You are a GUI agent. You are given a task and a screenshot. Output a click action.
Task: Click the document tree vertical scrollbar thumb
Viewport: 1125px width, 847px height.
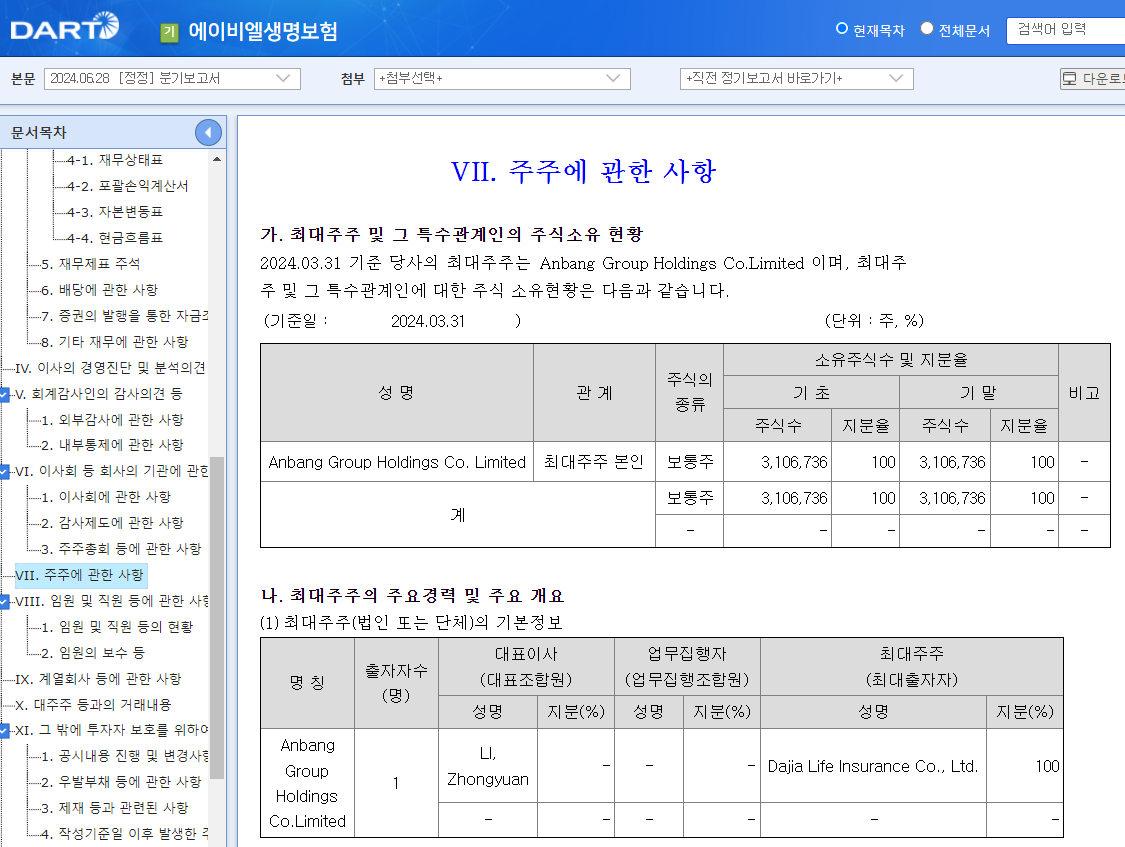[217, 617]
